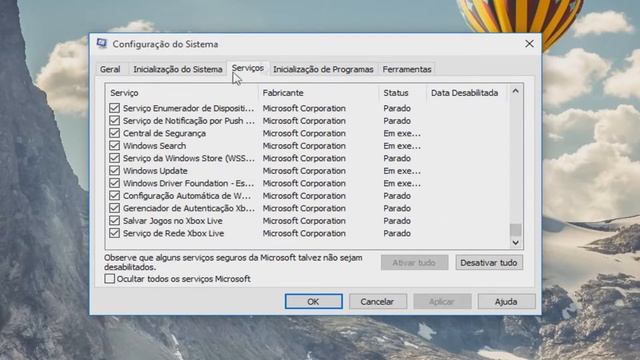The image size is (640, 360).
Task: Open help with the Ajuda button
Action: [506, 302]
